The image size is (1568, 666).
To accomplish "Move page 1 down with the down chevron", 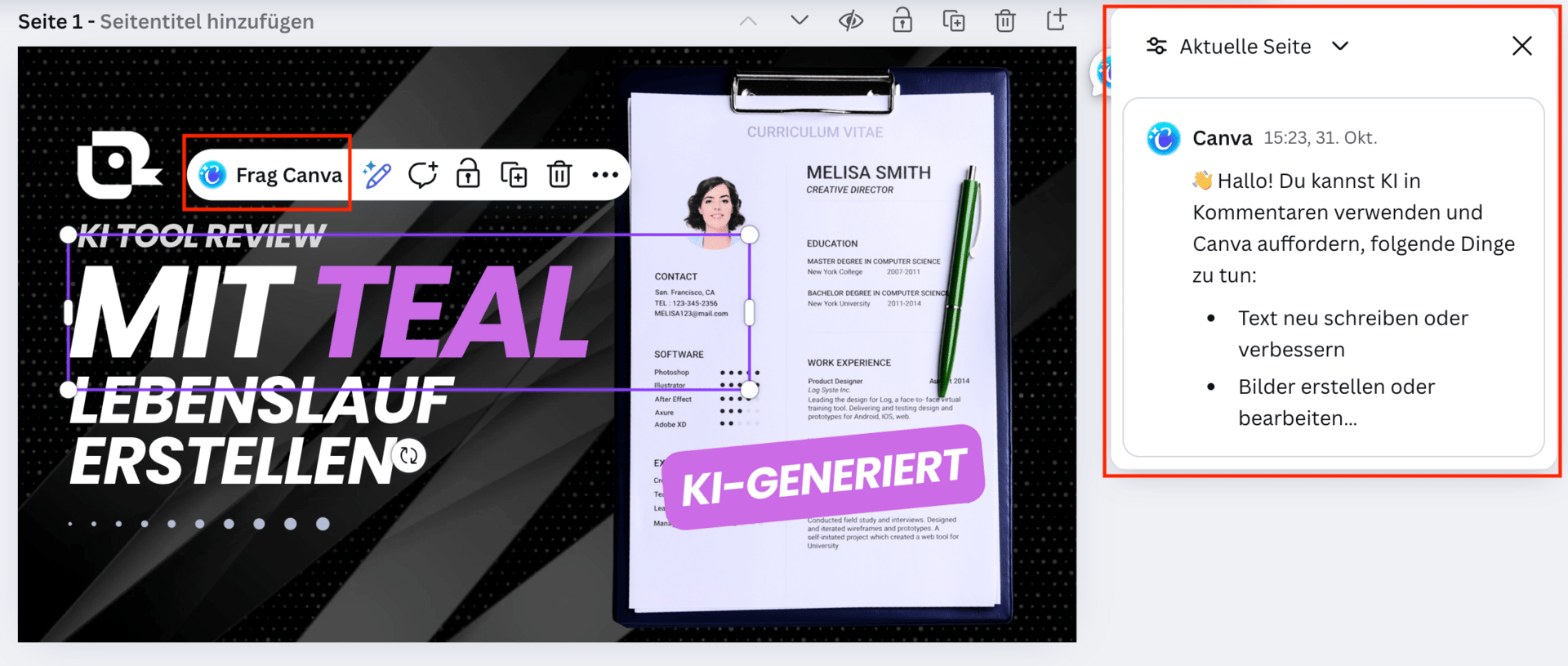I will click(800, 20).
